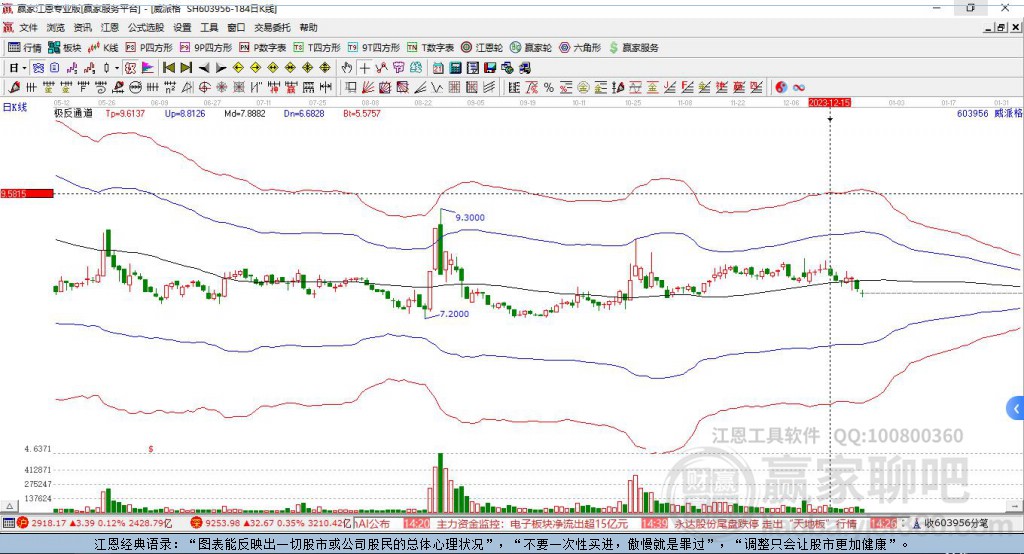Open the 文件 menu

coord(29,27)
